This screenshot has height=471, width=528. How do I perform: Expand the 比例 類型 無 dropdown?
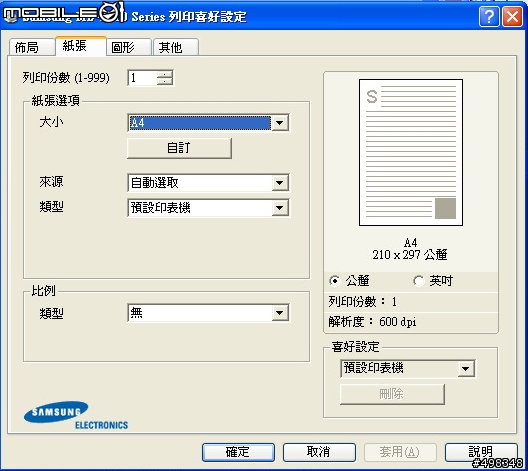208,313
